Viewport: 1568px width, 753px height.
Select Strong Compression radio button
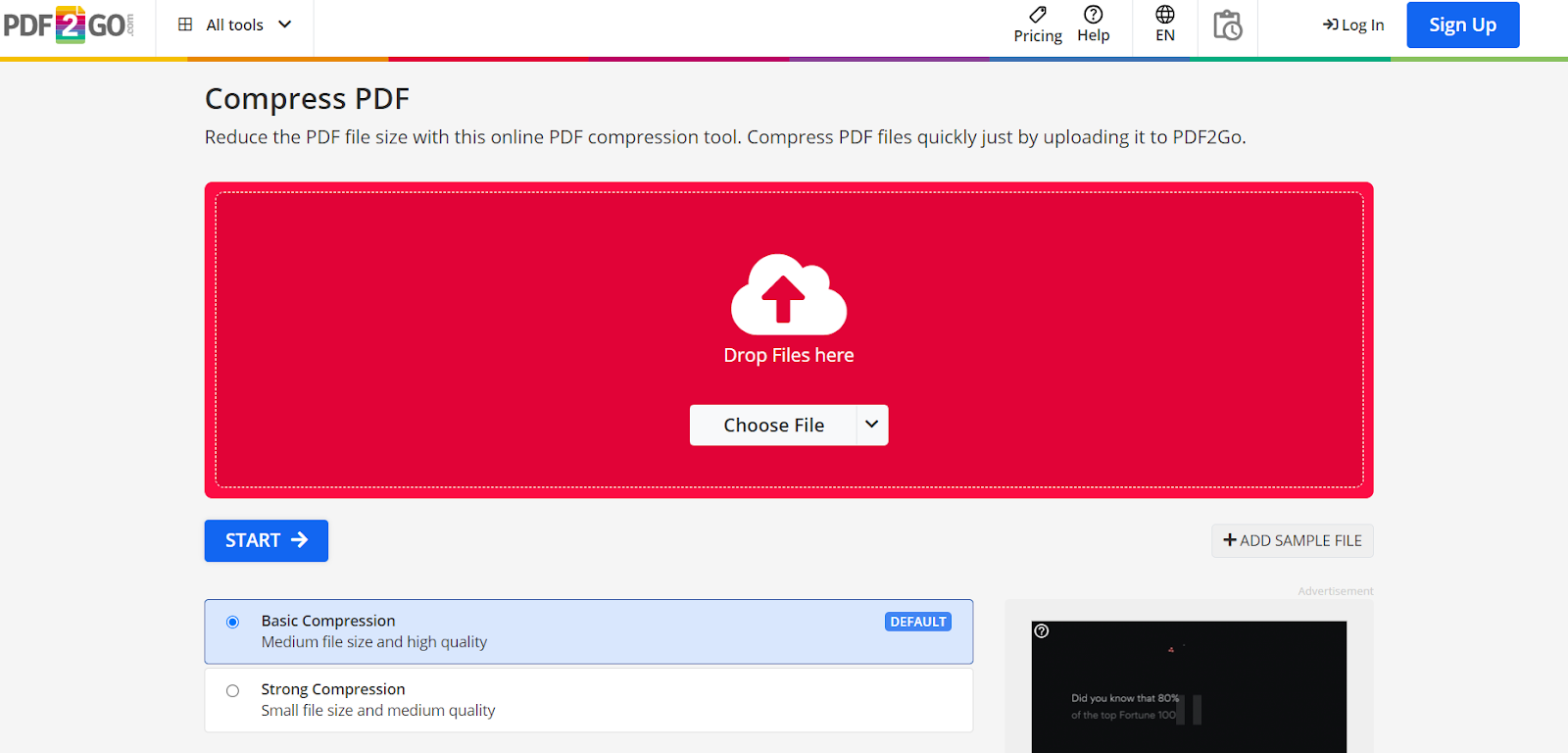tap(232, 690)
